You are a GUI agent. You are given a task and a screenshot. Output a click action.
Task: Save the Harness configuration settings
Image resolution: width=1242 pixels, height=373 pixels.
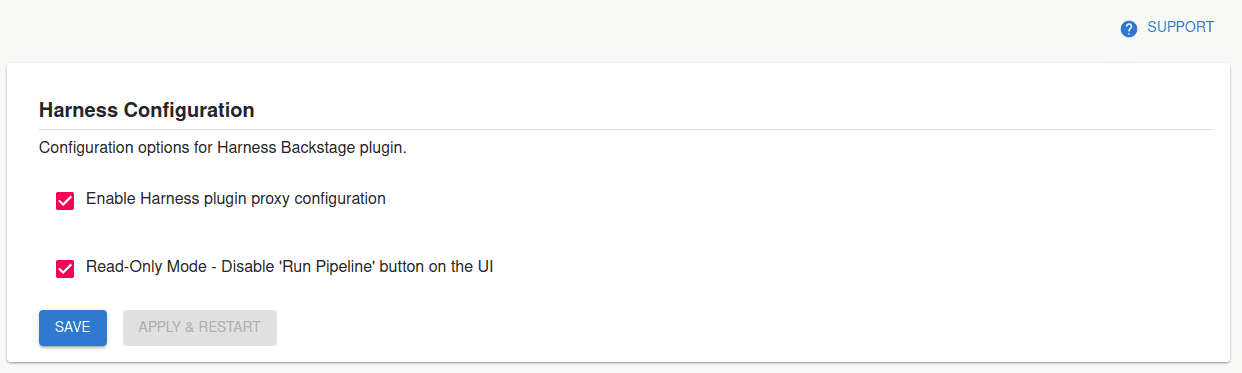(x=73, y=328)
